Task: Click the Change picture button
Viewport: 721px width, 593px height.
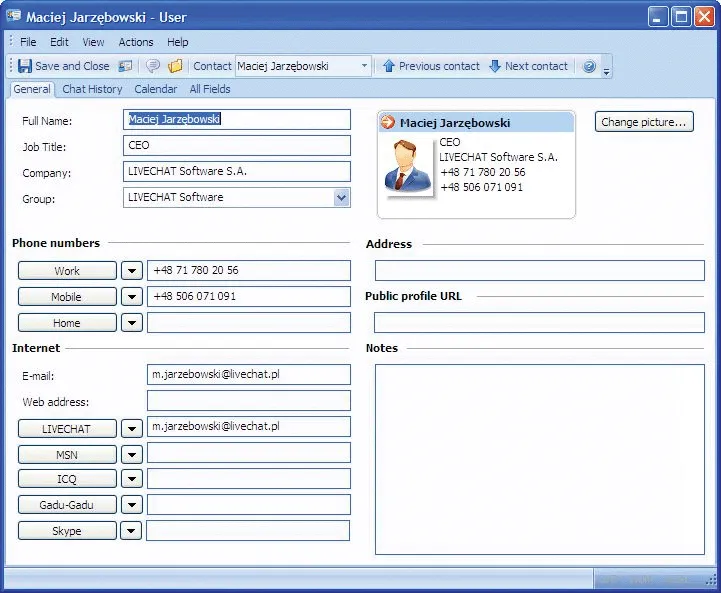Action: coord(644,122)
